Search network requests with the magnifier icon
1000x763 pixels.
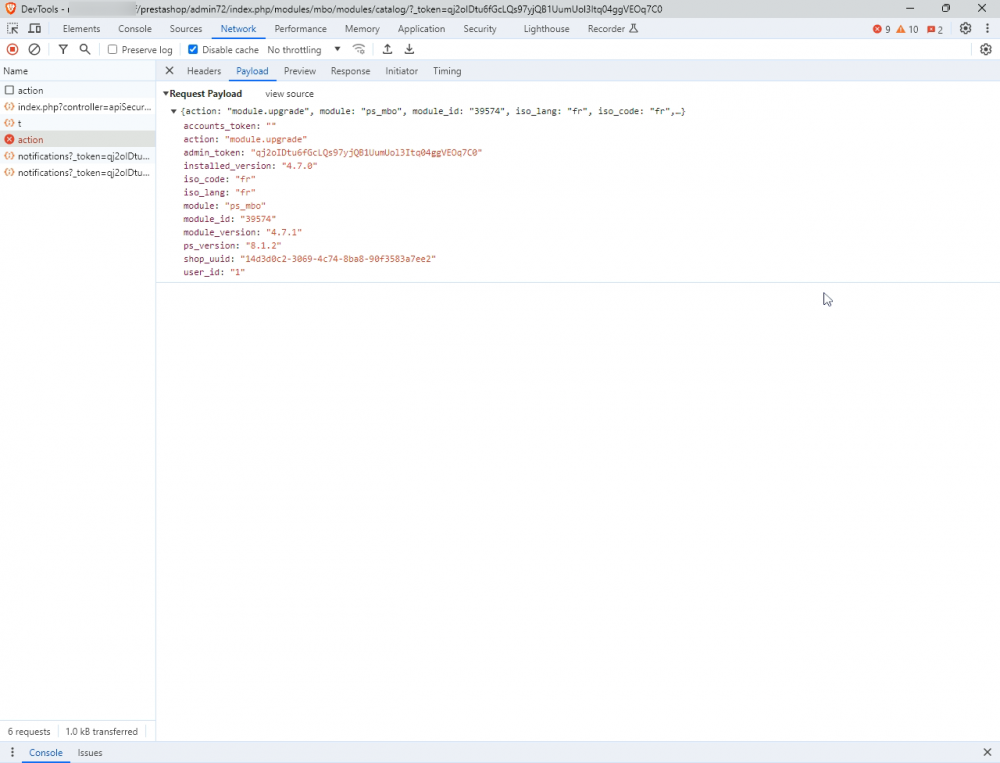[x=84, y=49]
